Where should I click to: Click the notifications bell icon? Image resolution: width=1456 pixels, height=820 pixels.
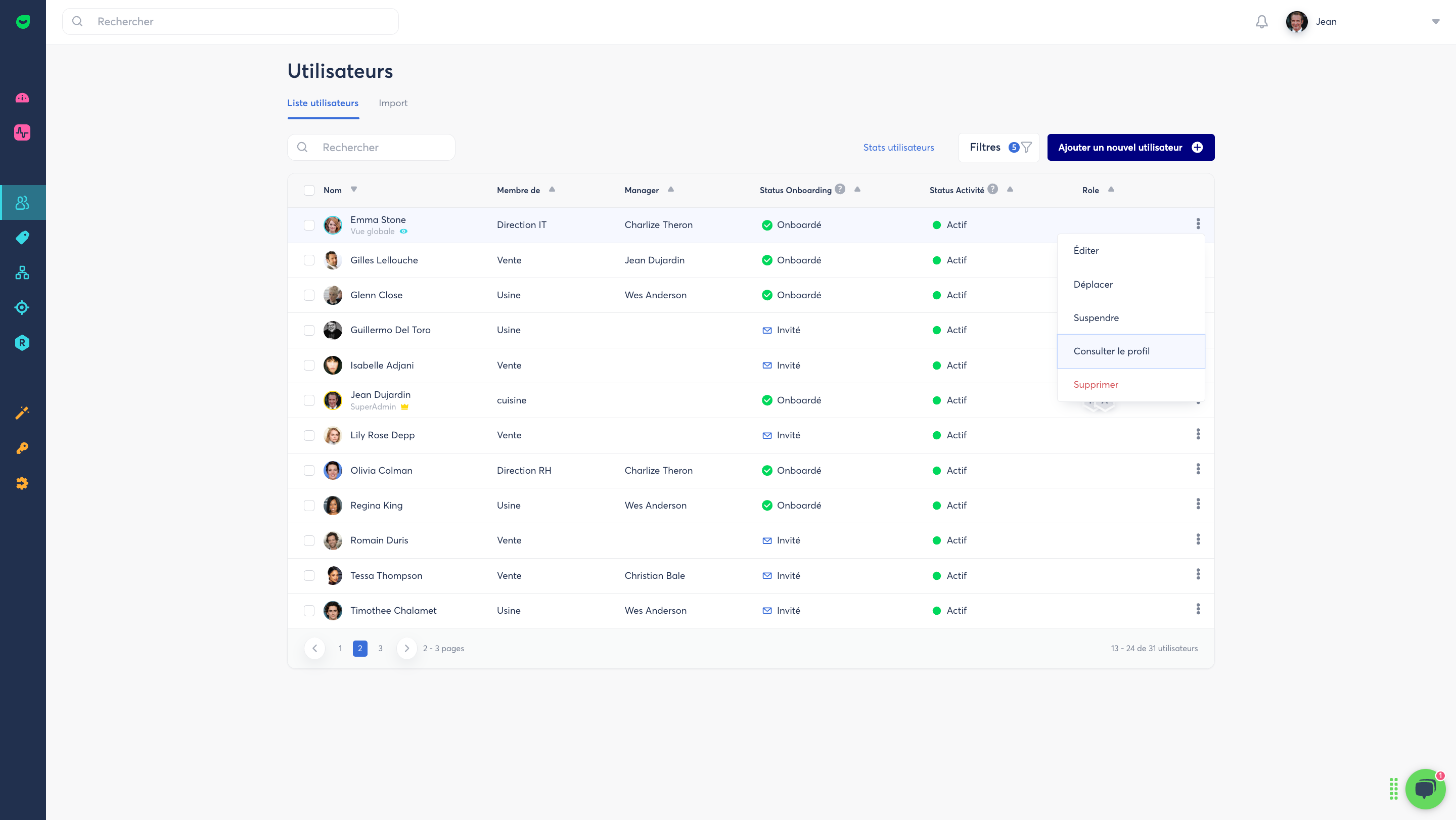pyautogui.click(x=1261, y=21)
